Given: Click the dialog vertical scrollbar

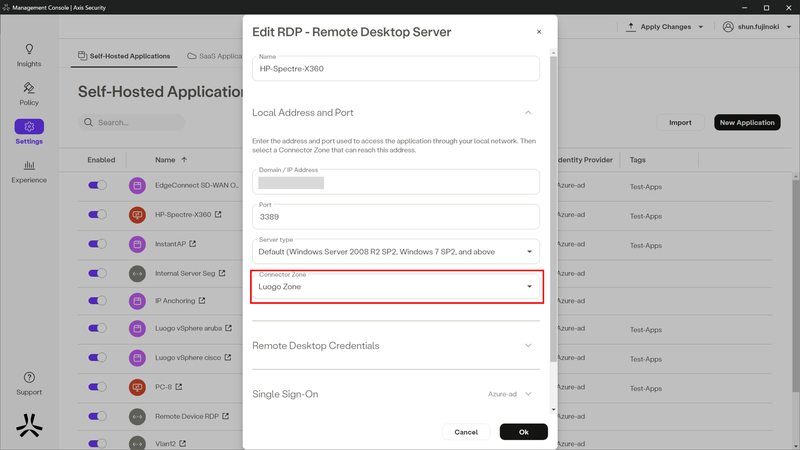Looking at the screenshot, I should 553,209.
